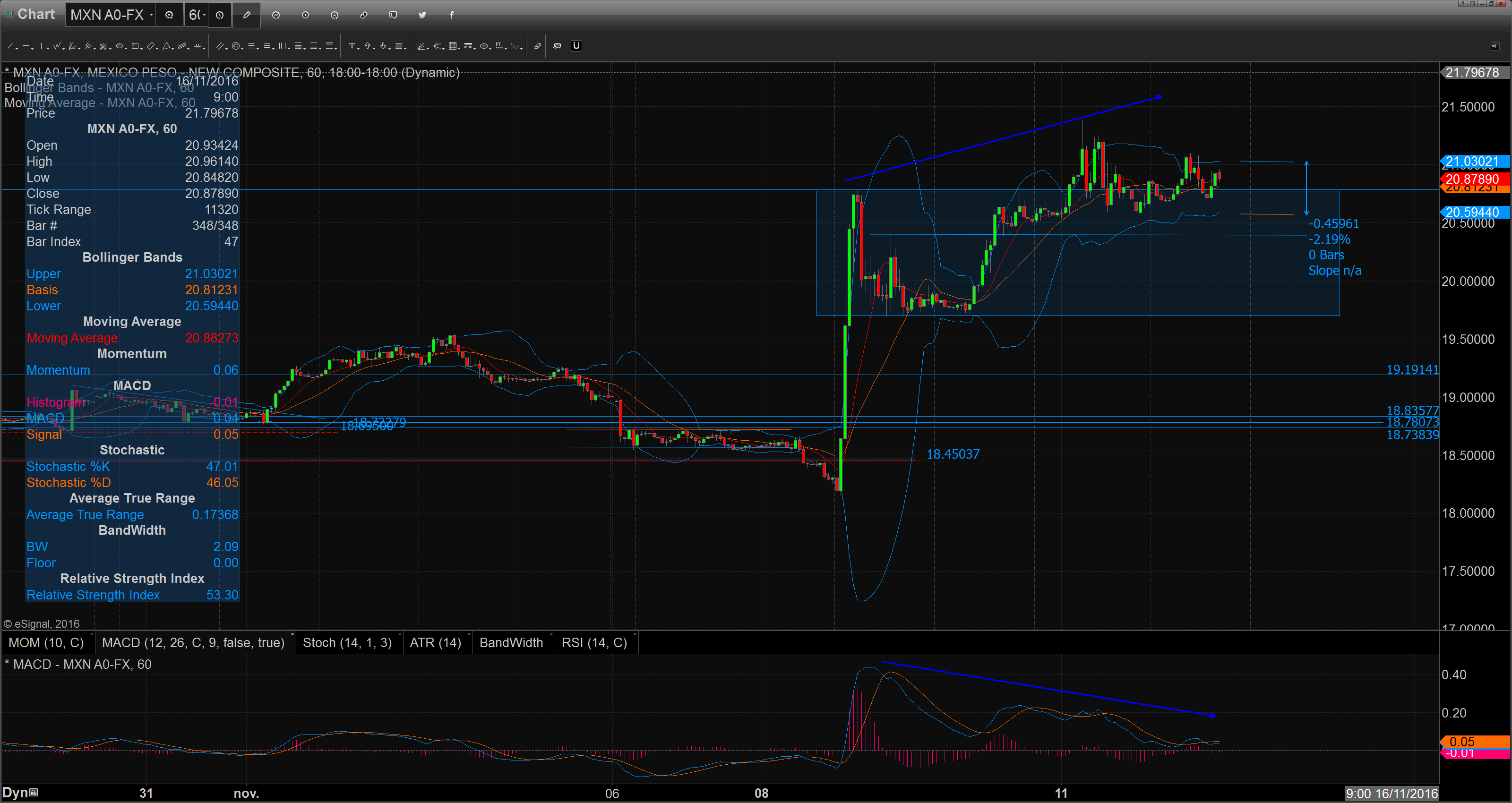The width and height of the screenshot is (1512, 803).
Task: Click the 19.19141 horizontal line label
Action: coord(1412,370)
